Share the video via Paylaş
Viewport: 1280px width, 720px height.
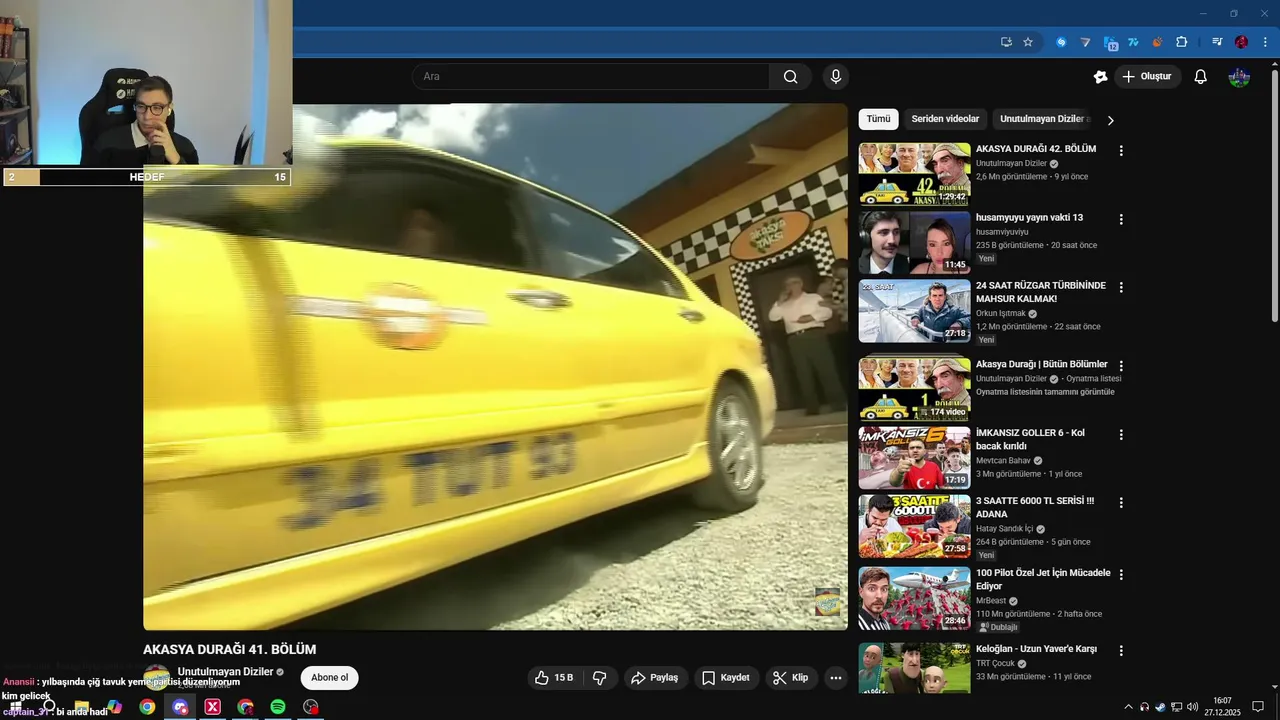[x=657, y=678]
